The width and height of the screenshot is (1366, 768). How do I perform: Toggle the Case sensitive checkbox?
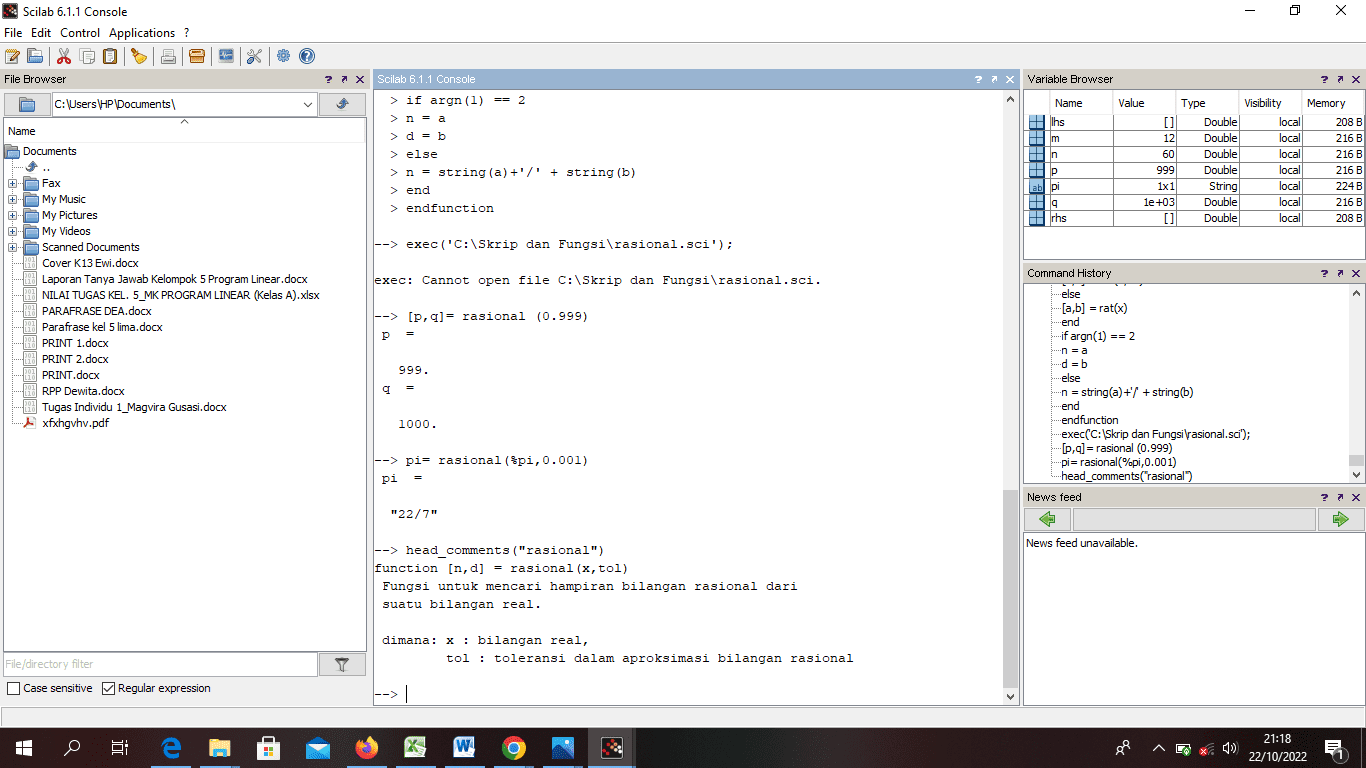pos(14,688)
